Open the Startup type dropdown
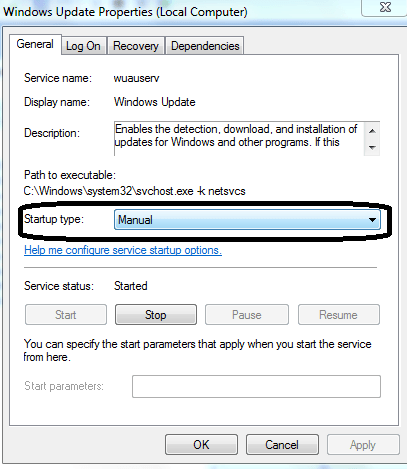This screenshot has width=407, height=475. click(247, 220)
